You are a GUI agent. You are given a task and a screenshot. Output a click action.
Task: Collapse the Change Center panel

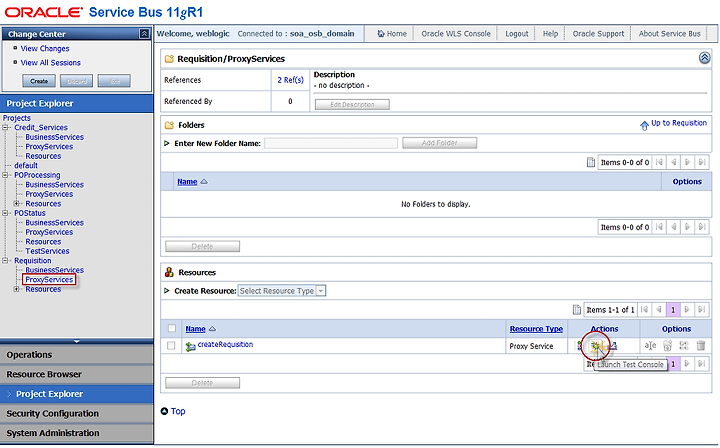click(x=144, y=34)
